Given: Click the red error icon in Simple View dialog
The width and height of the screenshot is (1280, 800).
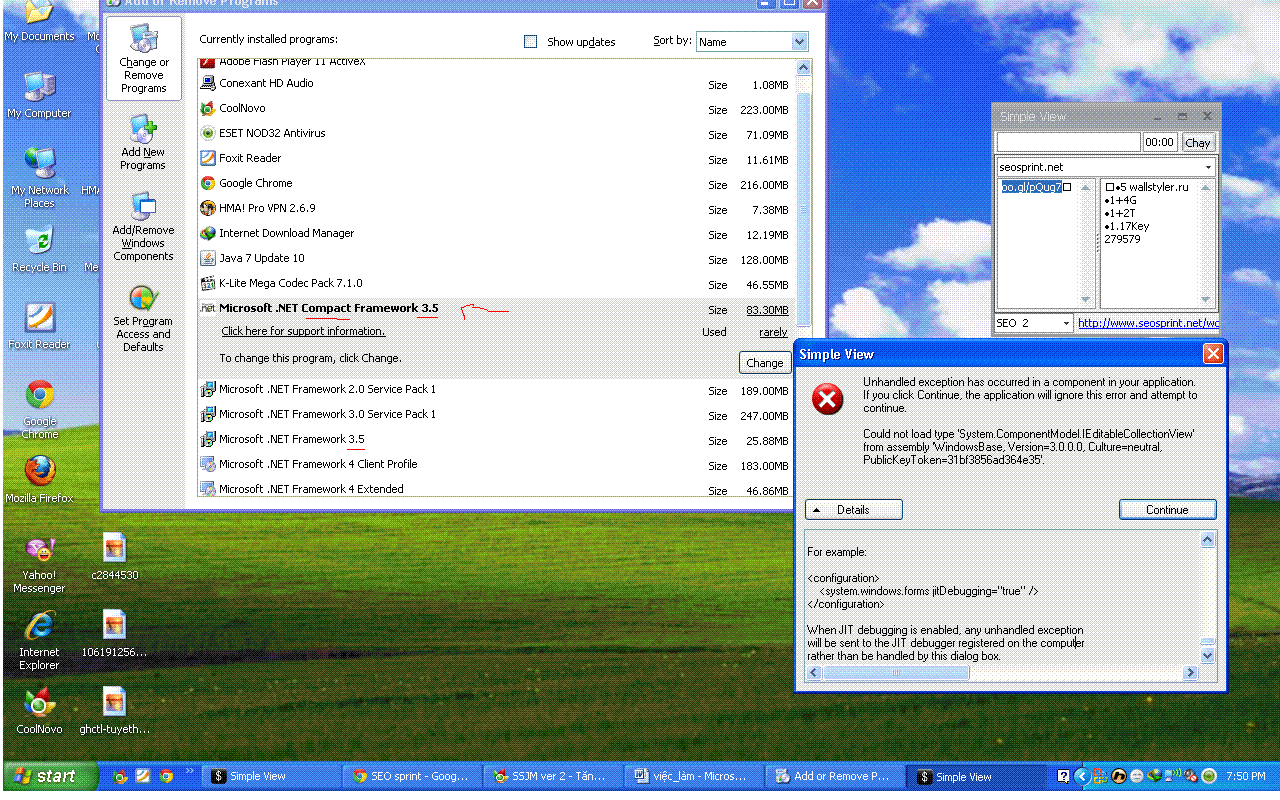Looking at the screenshot, I should pos(827,401).
